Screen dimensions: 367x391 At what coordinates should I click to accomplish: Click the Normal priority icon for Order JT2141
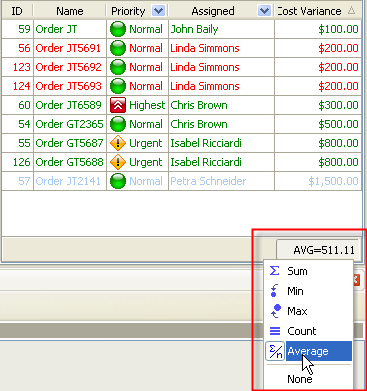tap(118, 181)
